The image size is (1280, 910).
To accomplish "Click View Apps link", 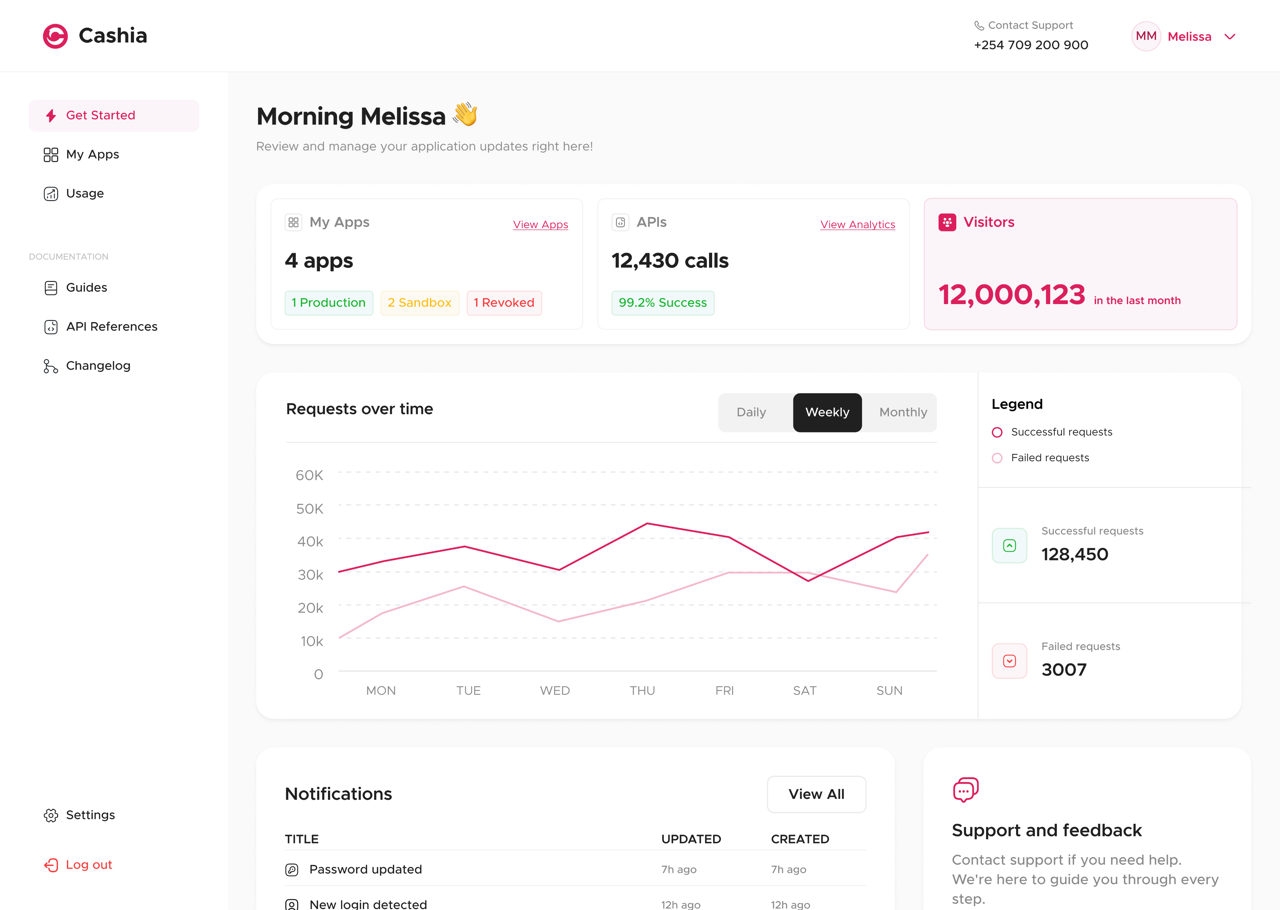I will (x=540, y=224).
